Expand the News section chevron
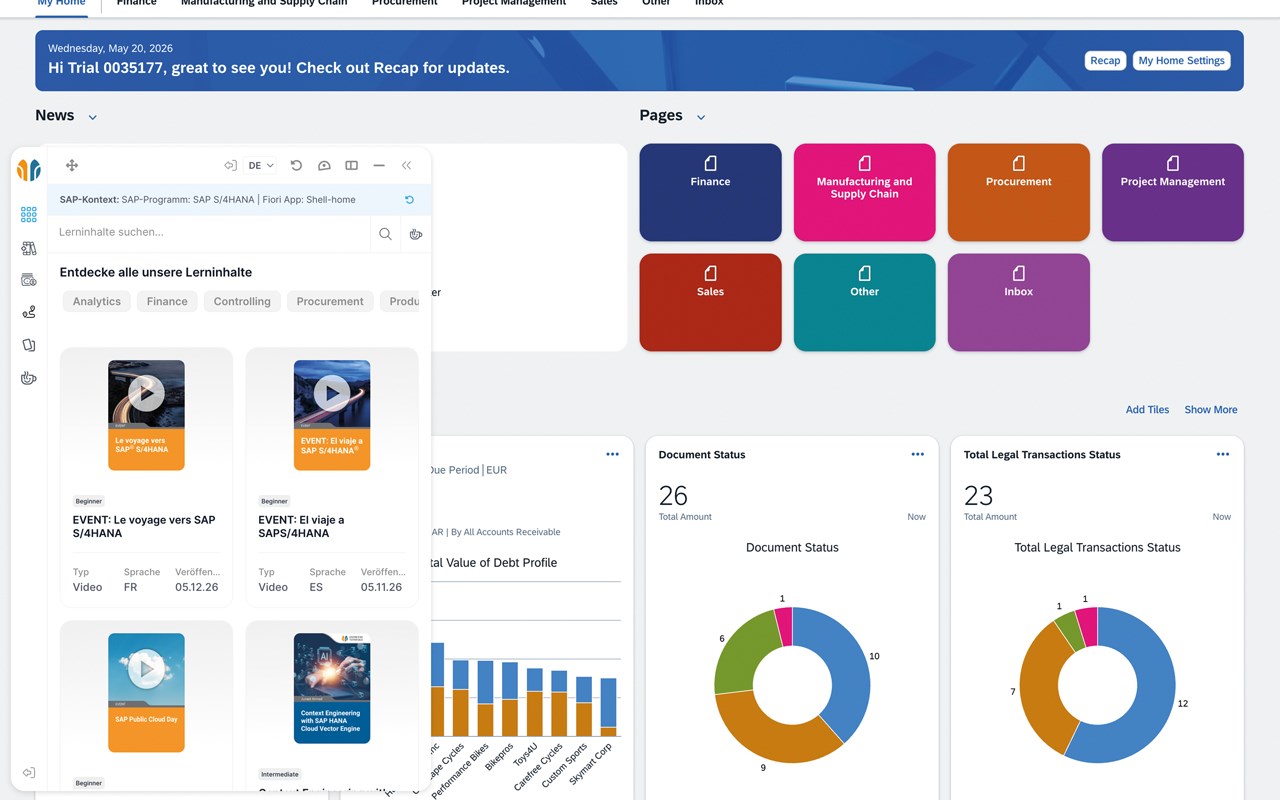Screen dimensions: 1280x800 click(x=92, y=117)
